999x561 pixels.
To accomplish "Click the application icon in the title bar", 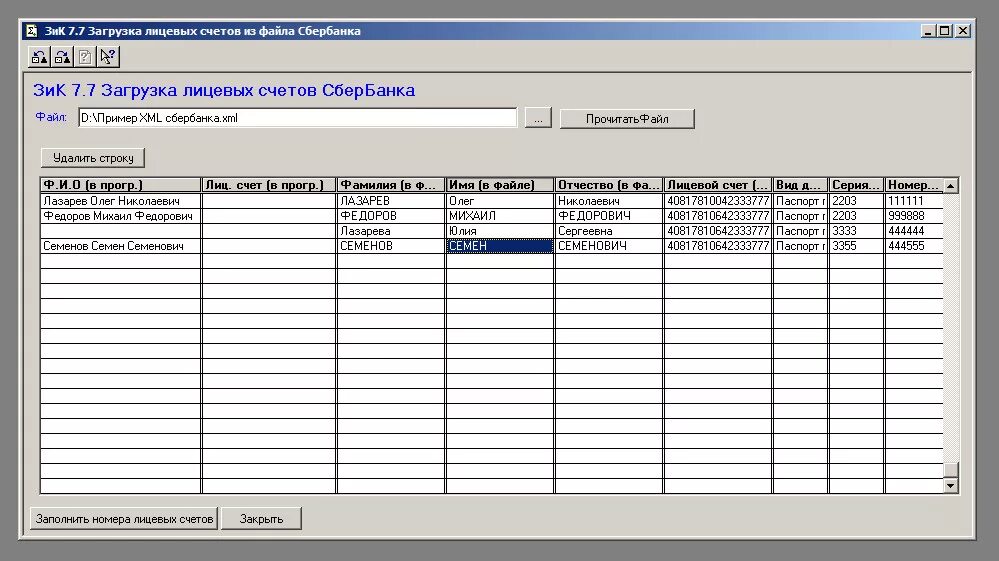I will tap(32, 31).
